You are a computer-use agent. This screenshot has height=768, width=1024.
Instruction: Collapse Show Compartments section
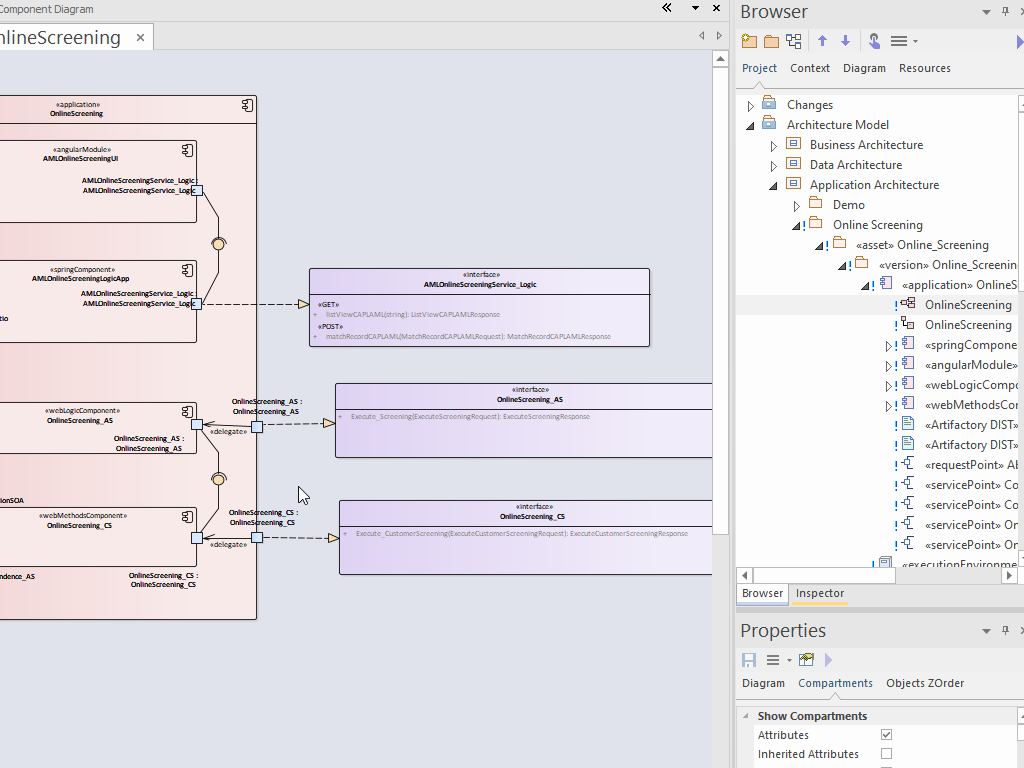(x=746, y=716)
